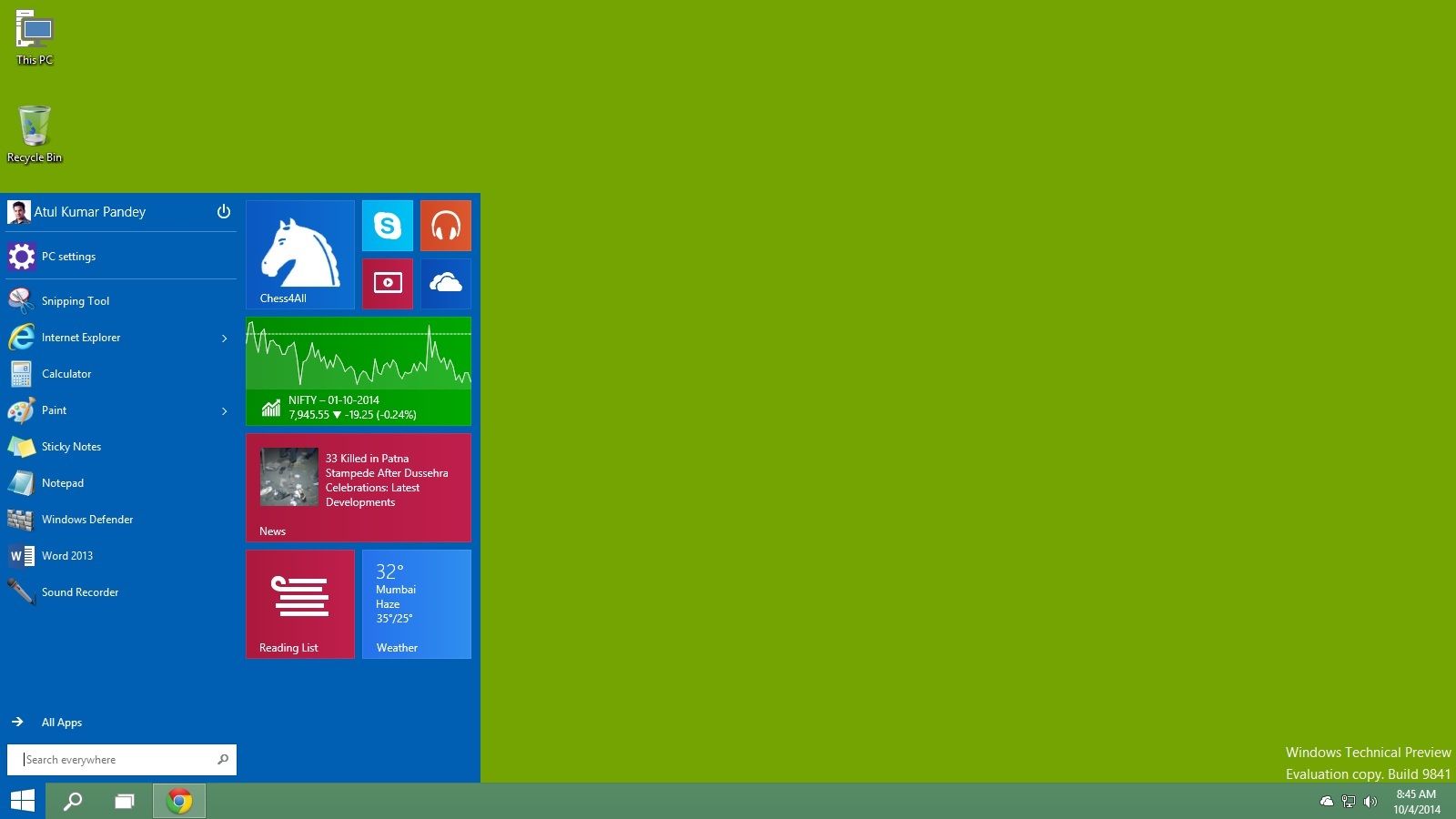
Task: Open Google Chrome from the taskbar
Action: tap(179, 801)
